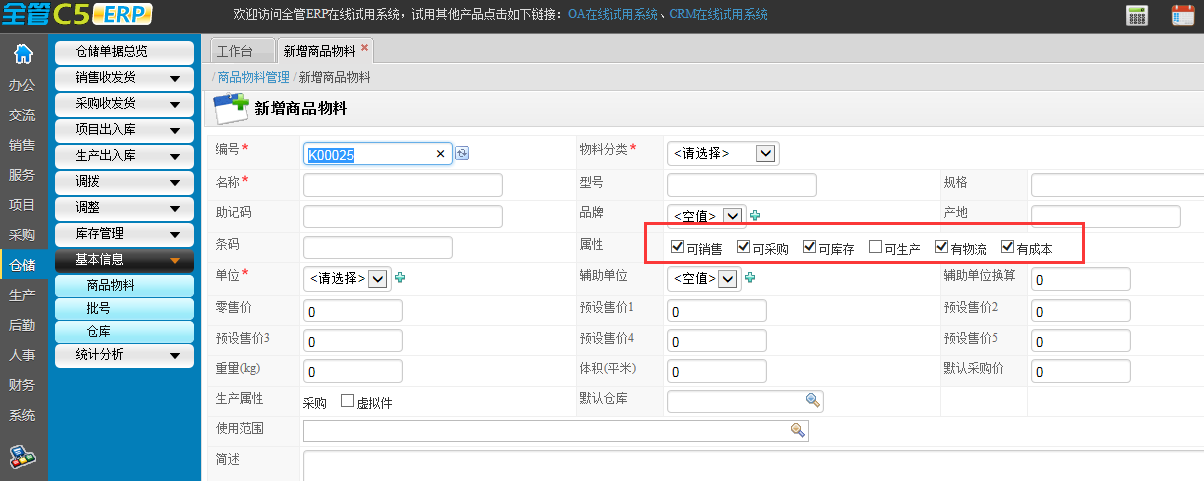This screenshot has width=1204, height=481.
Task: Click the search icon in 默认仓库 field
Action: pyautogui.click(x=813, y=400)
